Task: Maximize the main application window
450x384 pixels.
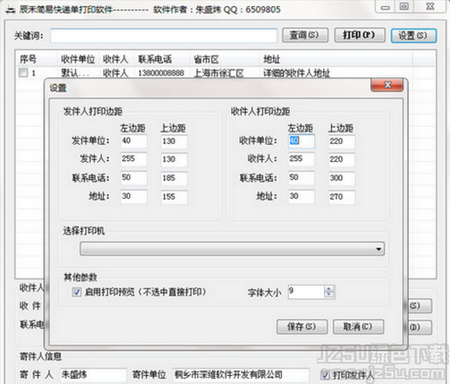Action: click(404, 7)
